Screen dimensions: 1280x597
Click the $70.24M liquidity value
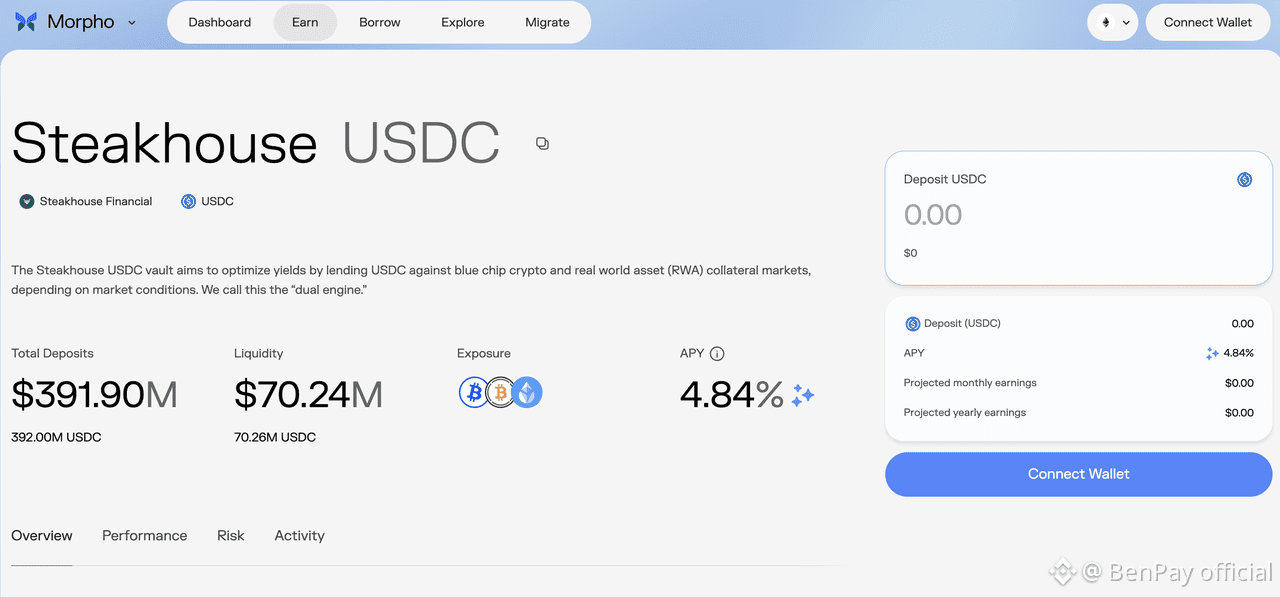(x=309, y=395)
